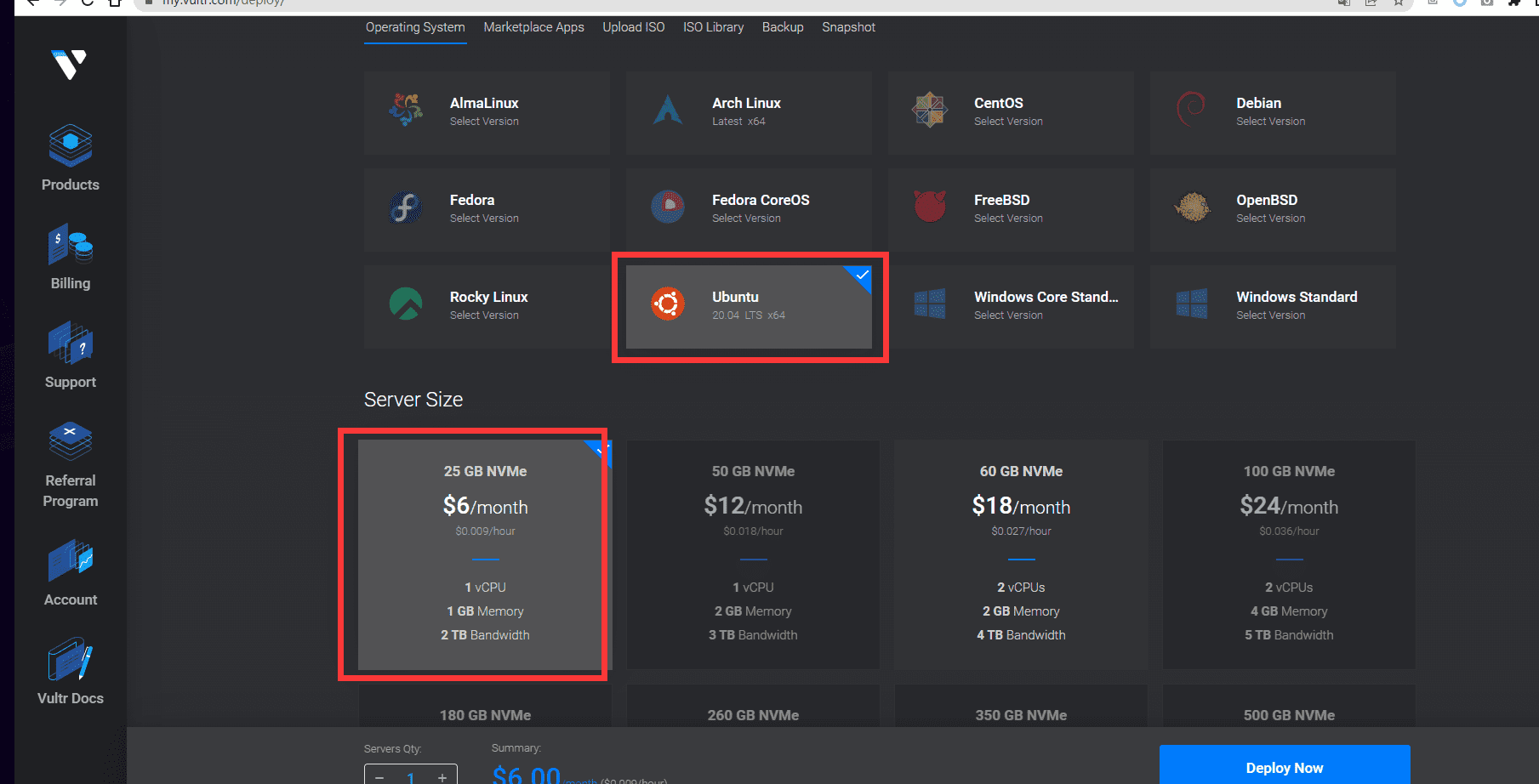1539x784 pixels.
Task: Choose the Fedora logo icon
Action: pos(406,207)
